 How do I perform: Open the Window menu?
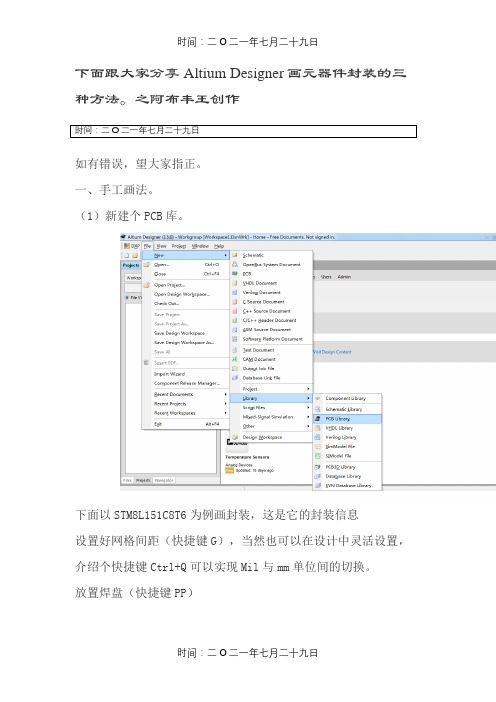200,246
